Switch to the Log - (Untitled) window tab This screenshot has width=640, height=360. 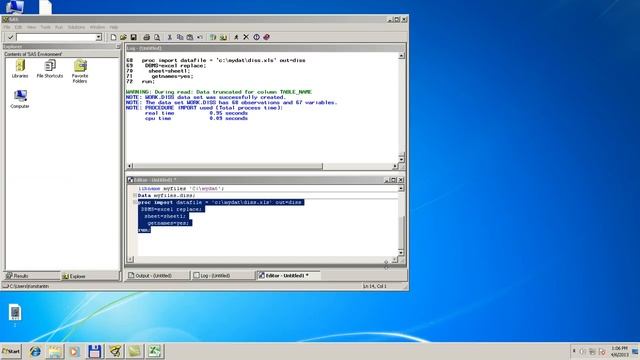pyautogui.click(x=223, y=276)
